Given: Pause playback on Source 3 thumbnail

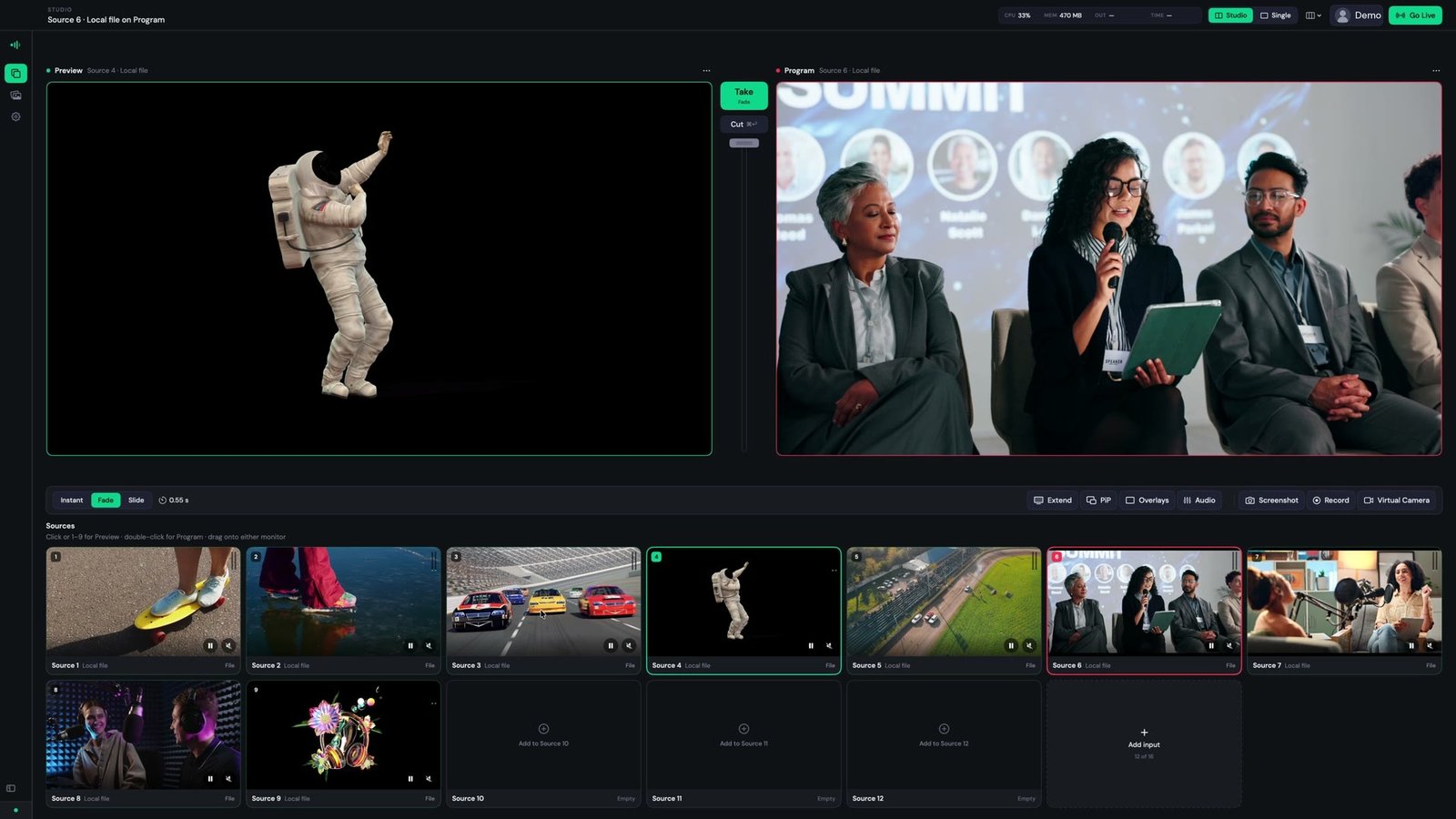Looking at the screenshot, I should point(611,646).
